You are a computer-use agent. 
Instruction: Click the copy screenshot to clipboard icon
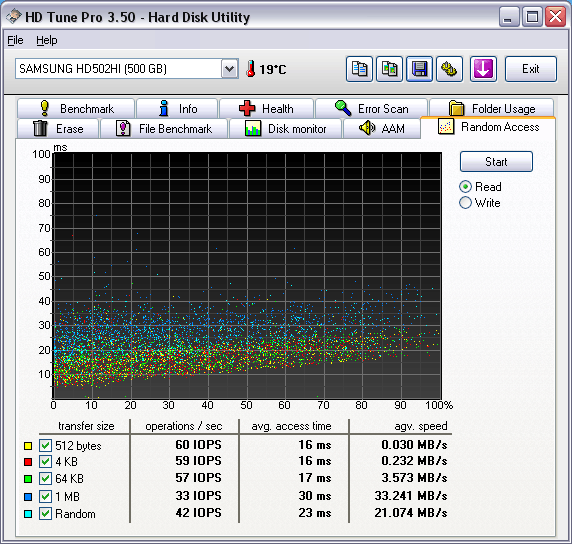389,69
